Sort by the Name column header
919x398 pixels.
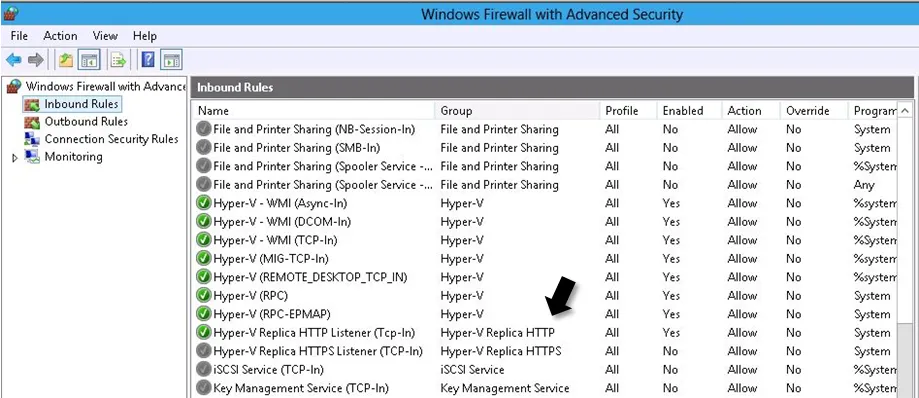[313, 111]
